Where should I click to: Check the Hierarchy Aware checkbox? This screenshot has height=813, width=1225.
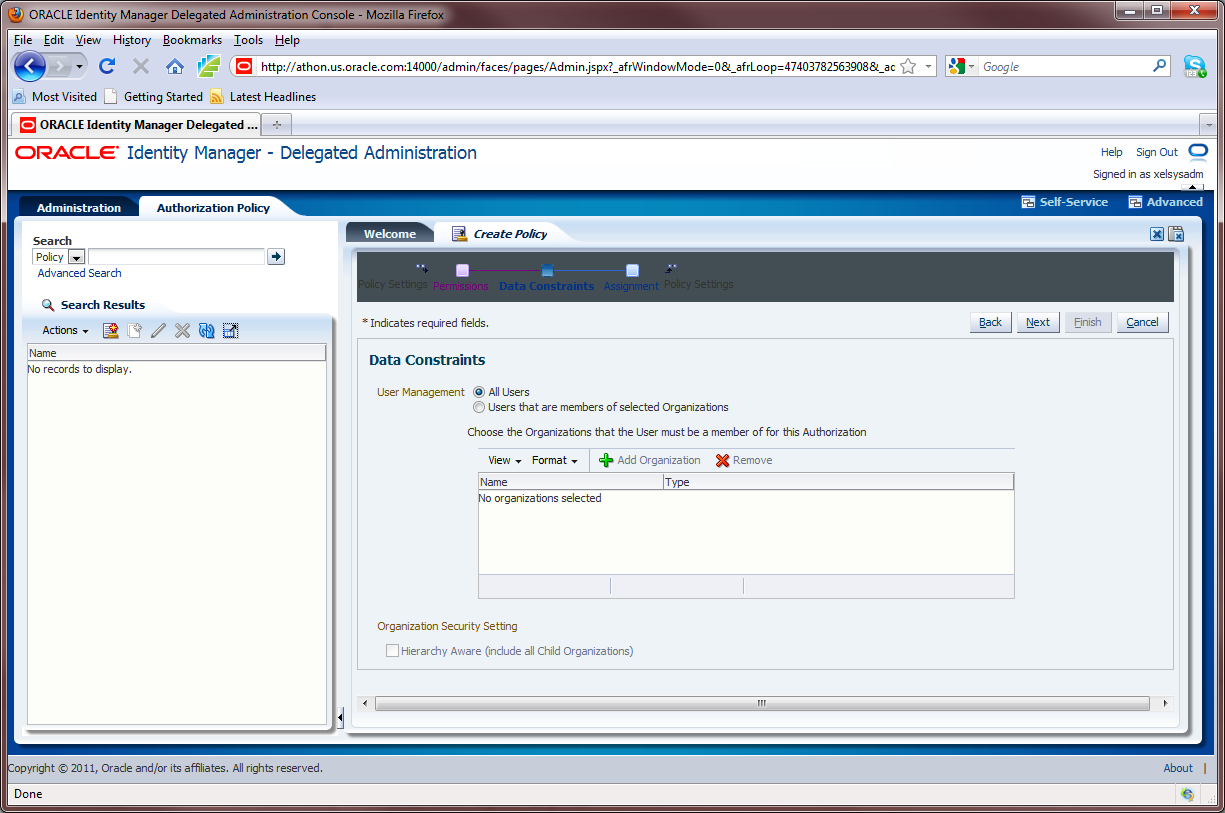[x=393, y=651]
